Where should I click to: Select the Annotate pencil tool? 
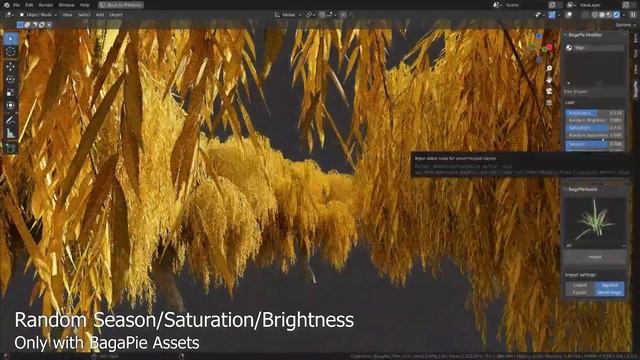pyautogui.click(x=11, y=120)
